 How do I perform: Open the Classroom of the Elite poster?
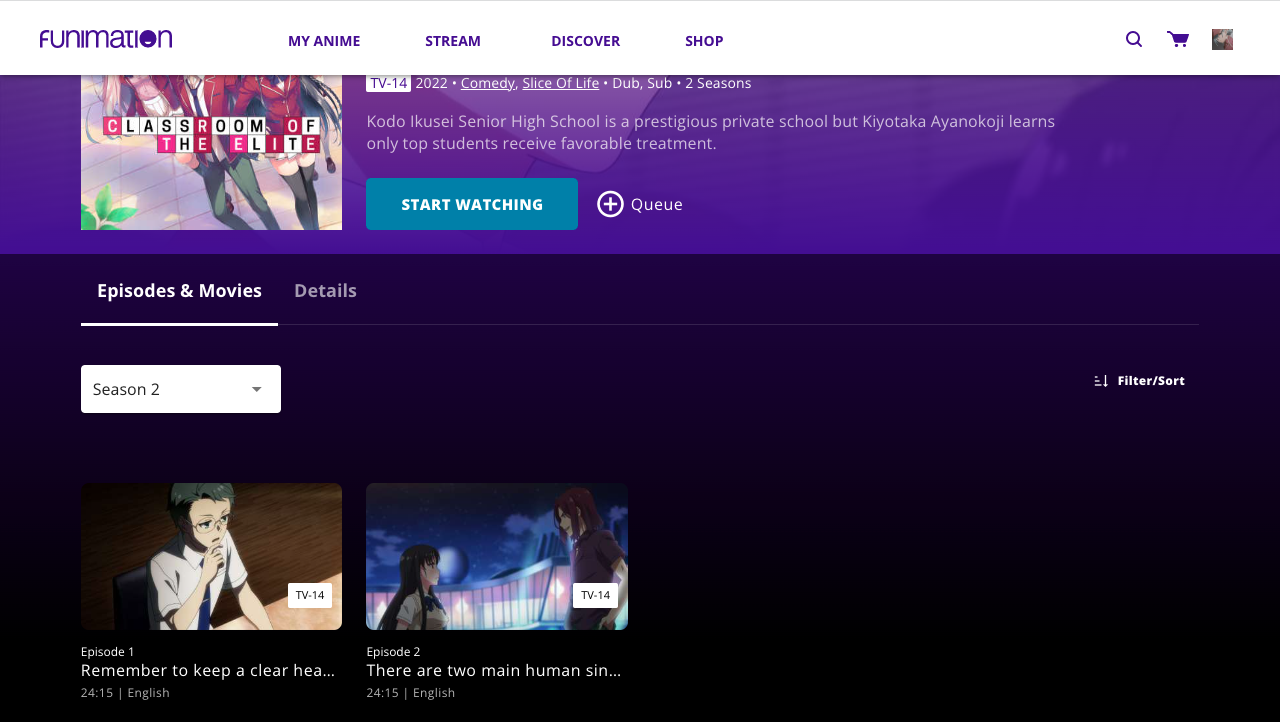pyautogui.click(x=211, y=152)
